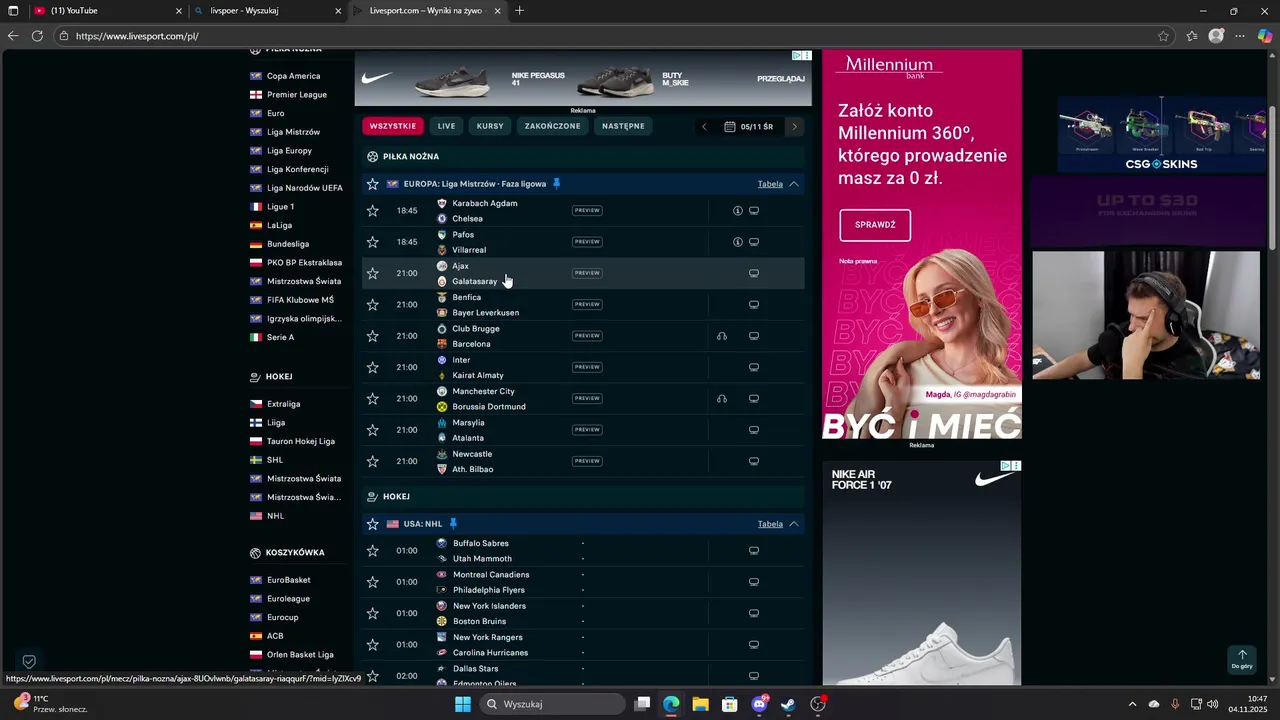Screen dimensions: 1280x720
Task: Click the taskbar Wyszukaj search box
Action: pos(552,704)
